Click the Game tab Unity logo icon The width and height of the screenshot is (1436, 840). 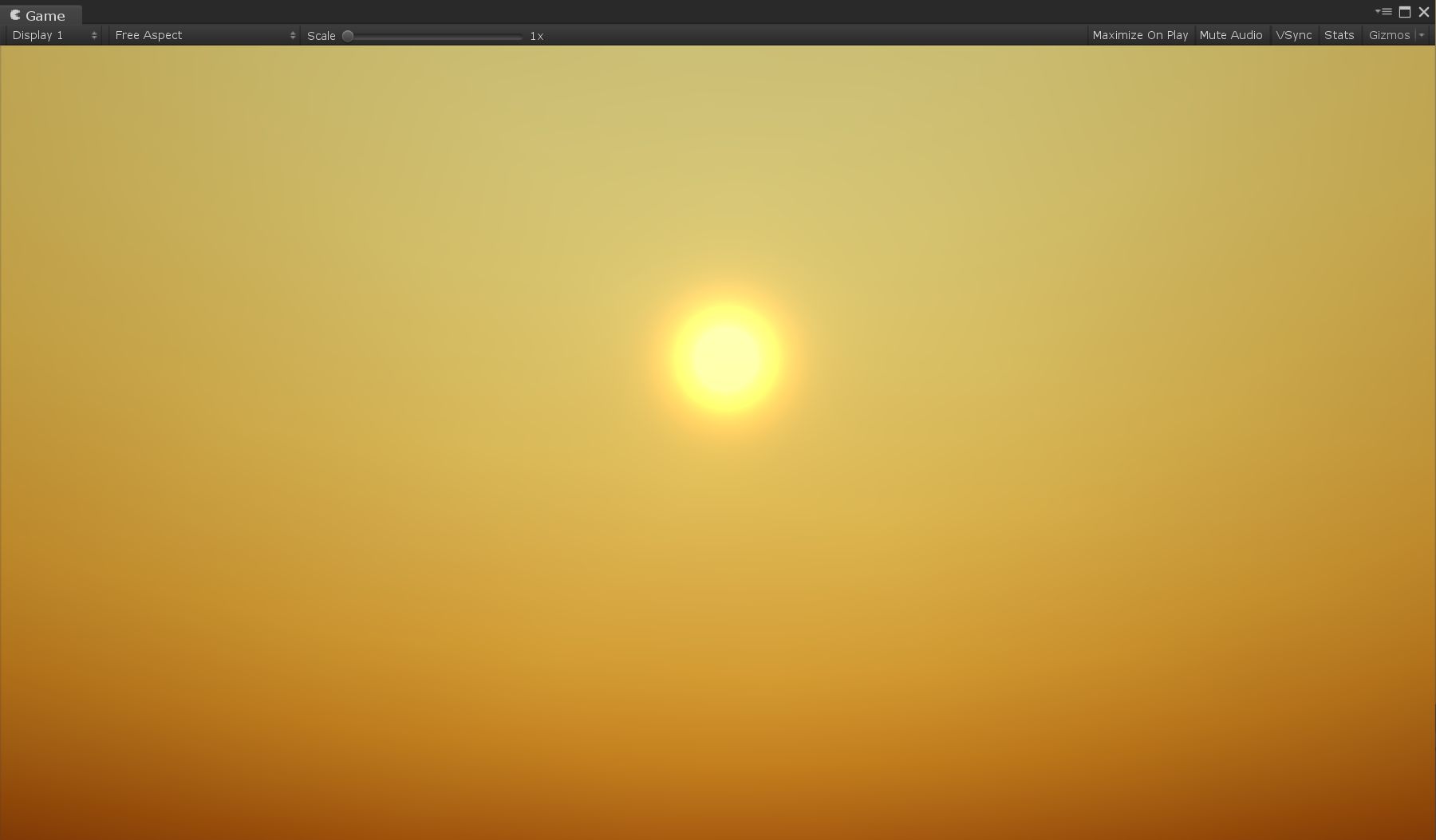[14, 15]
